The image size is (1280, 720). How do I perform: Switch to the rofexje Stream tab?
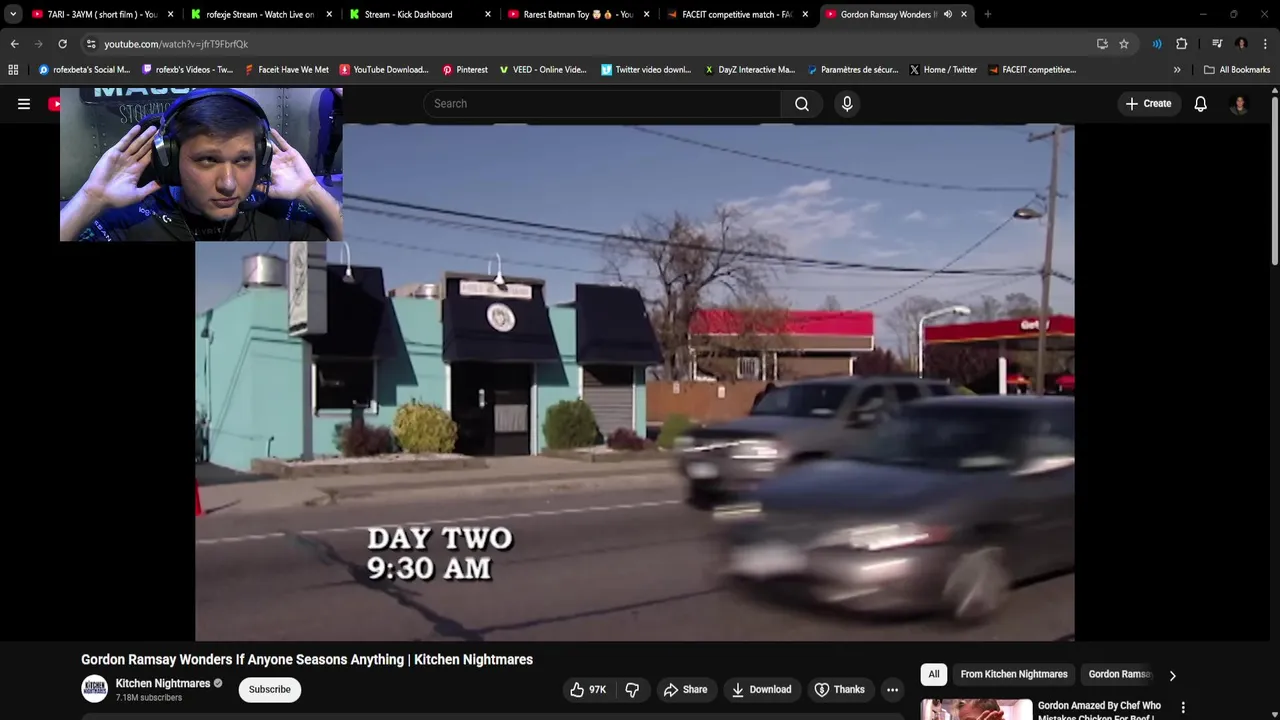[x=260, y=14]
